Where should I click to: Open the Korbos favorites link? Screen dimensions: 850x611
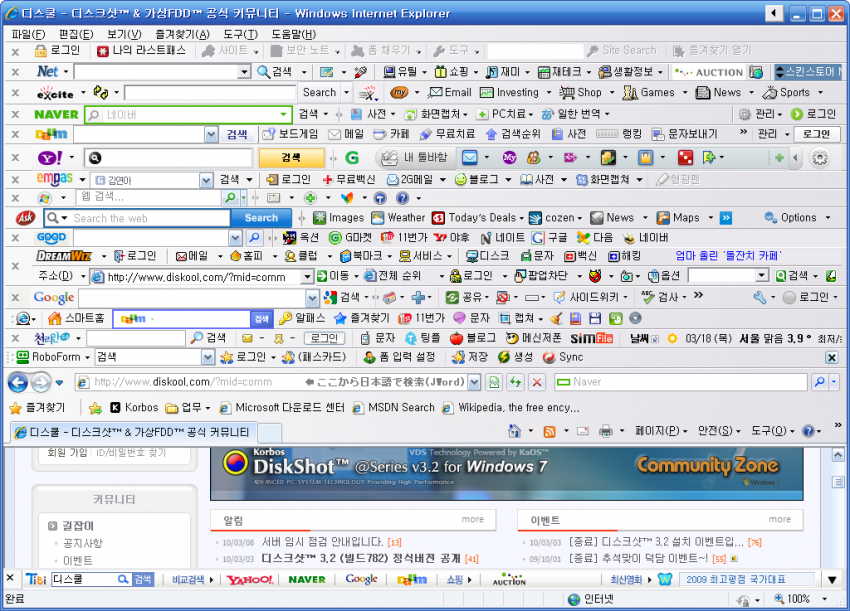[134, 408]
